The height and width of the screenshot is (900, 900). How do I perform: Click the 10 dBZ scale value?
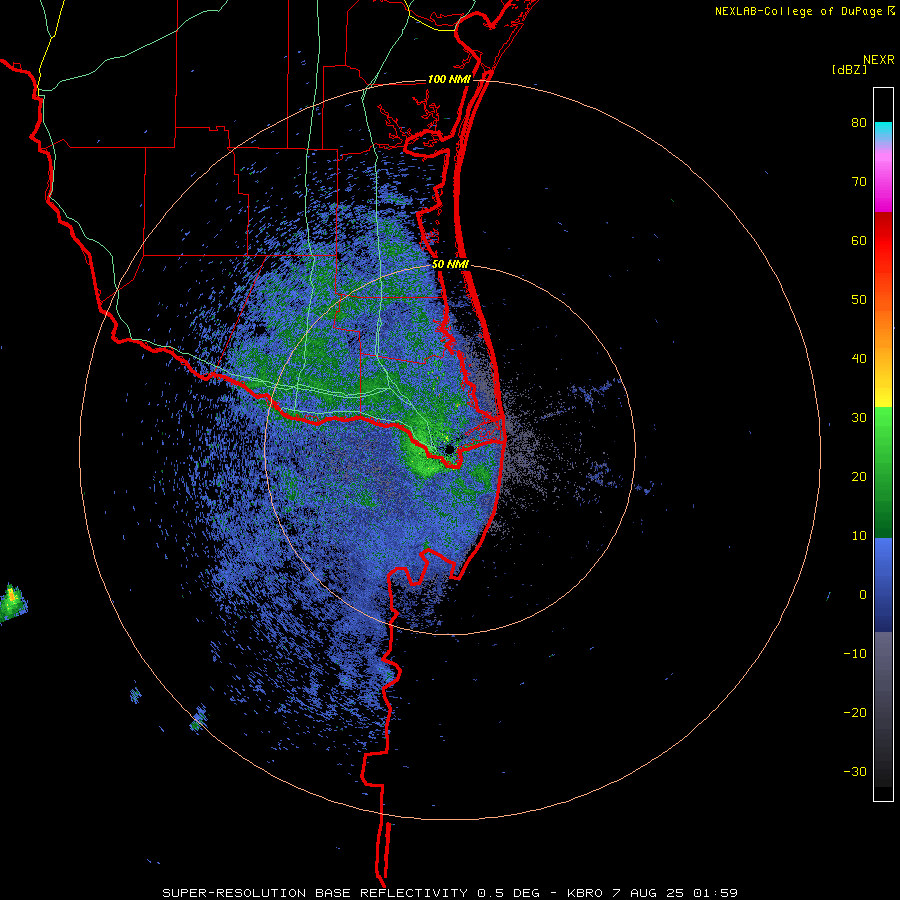(859, 536)
